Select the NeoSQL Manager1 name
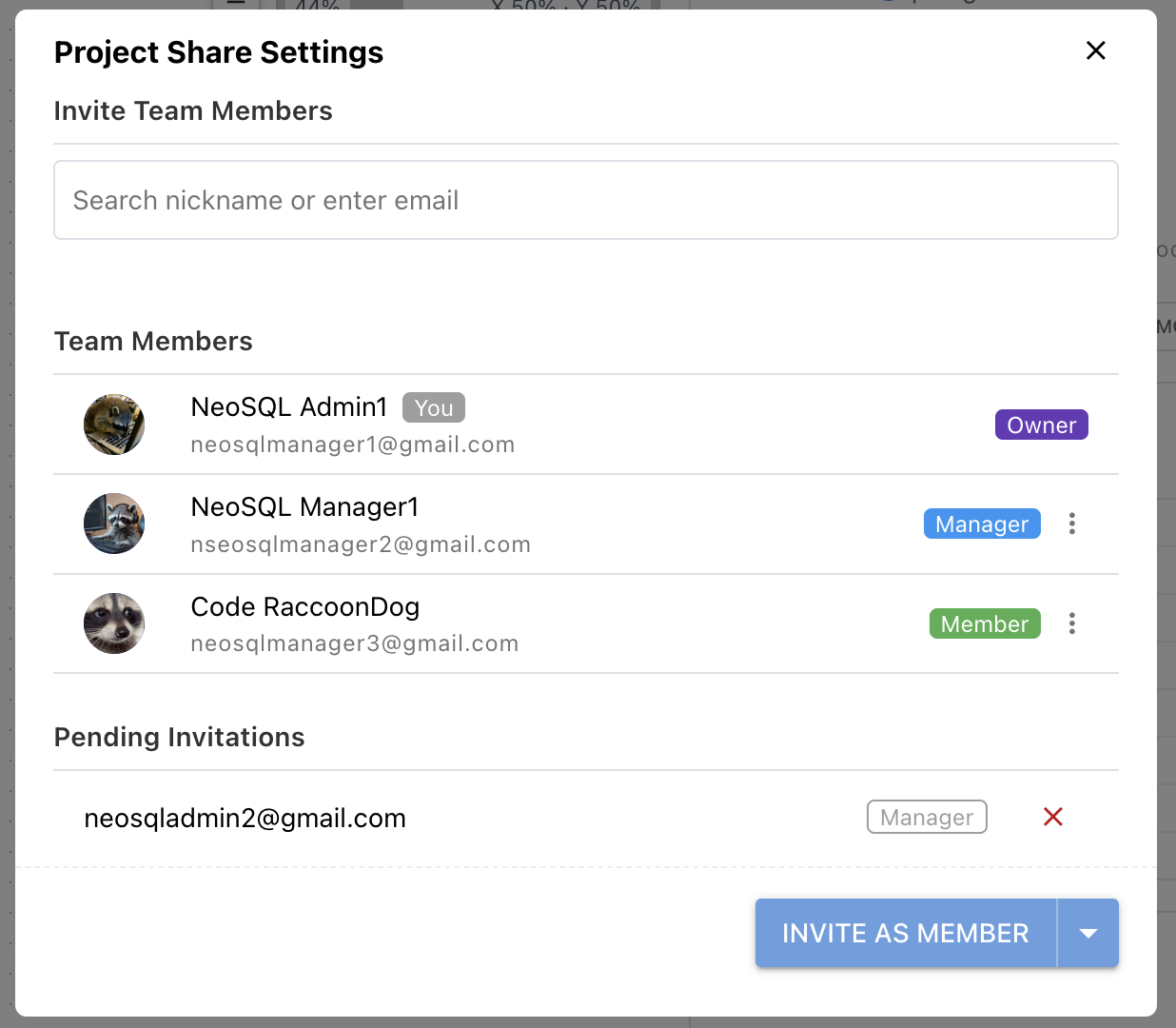This screenshot has width=1176, height=1028. pyautogui.click(x=304, y=506)
